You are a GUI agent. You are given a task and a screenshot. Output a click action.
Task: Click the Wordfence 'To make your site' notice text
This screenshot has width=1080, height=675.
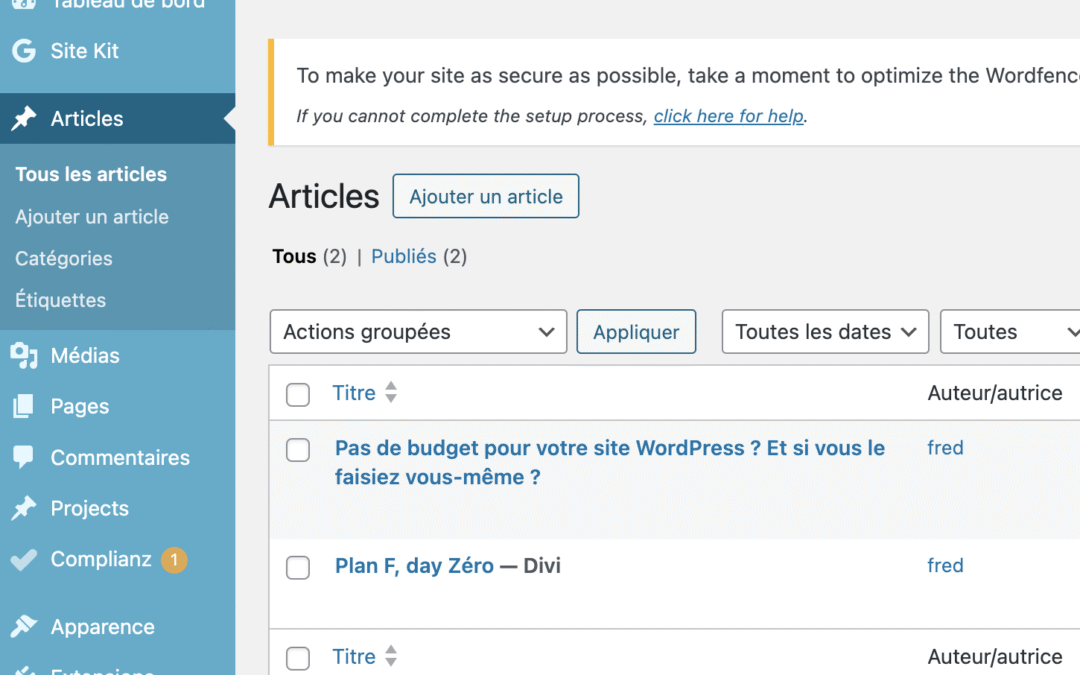click(688, 76)
